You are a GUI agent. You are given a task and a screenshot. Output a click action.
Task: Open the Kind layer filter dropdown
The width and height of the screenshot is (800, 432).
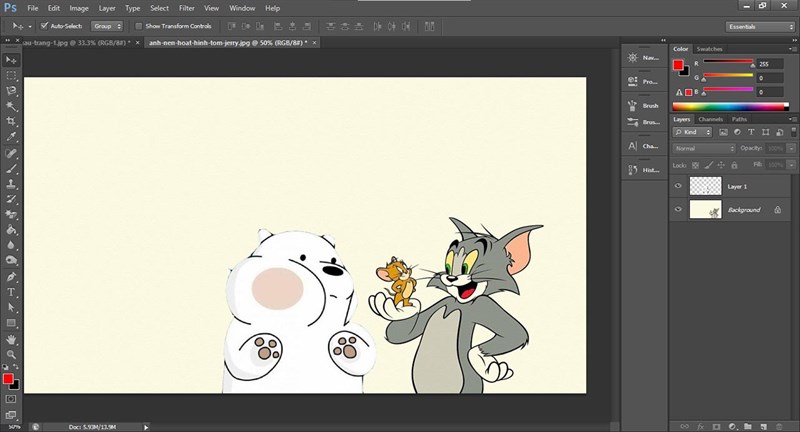tap(692, 132)
